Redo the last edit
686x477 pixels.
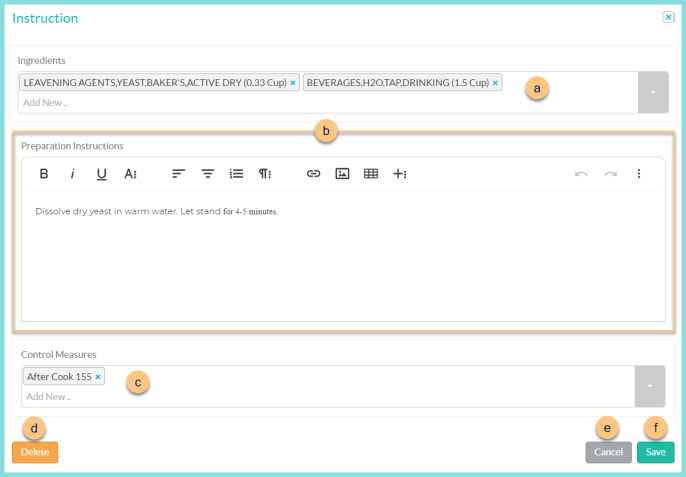coord(610,174)
